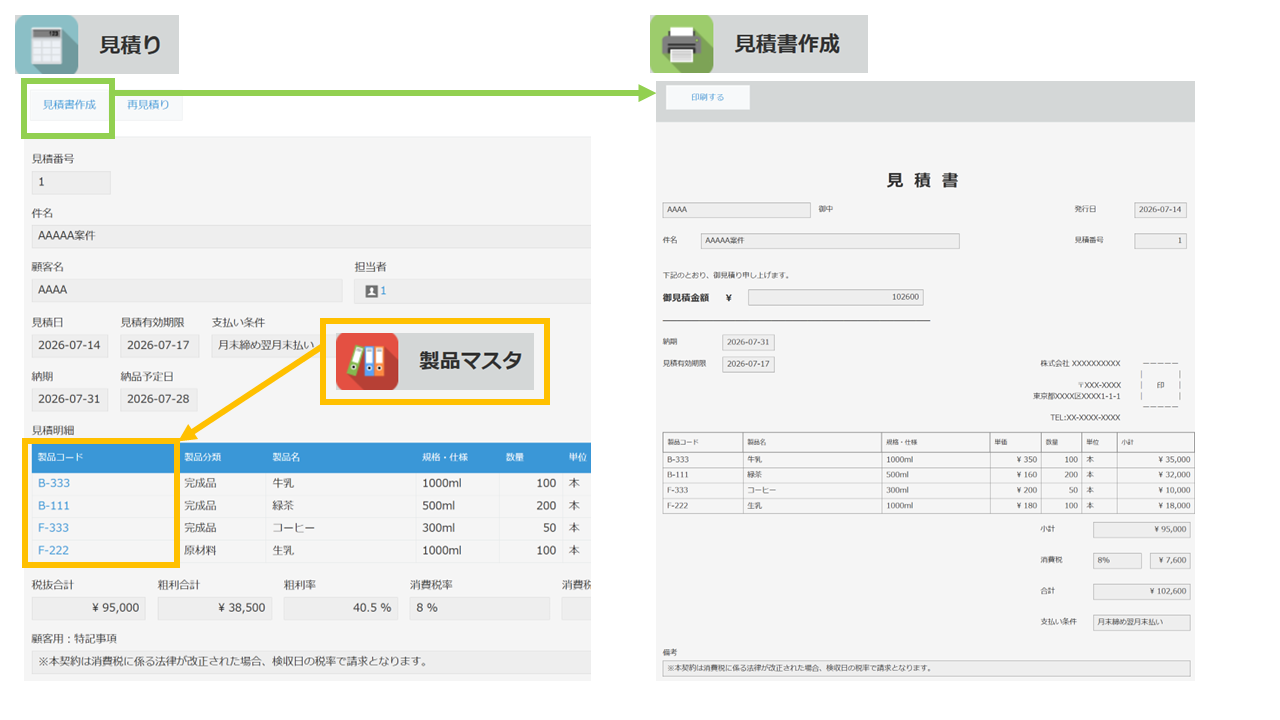Viewport: 1280px width, 720px height.
Task: Click the 担当者 user link 1
Action: coord(383,291)
